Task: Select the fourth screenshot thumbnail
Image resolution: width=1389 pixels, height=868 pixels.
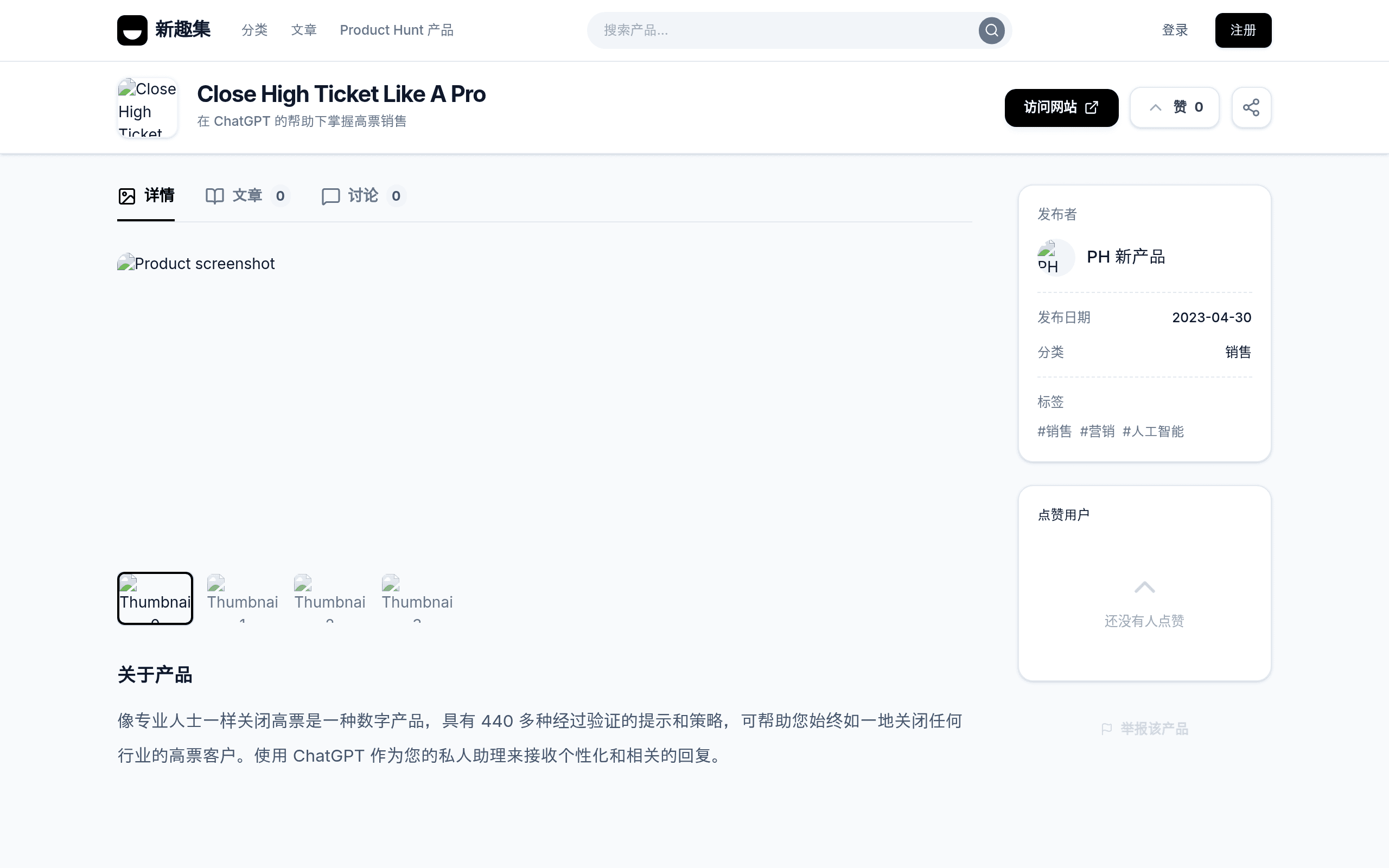Action: click(417, 598)
